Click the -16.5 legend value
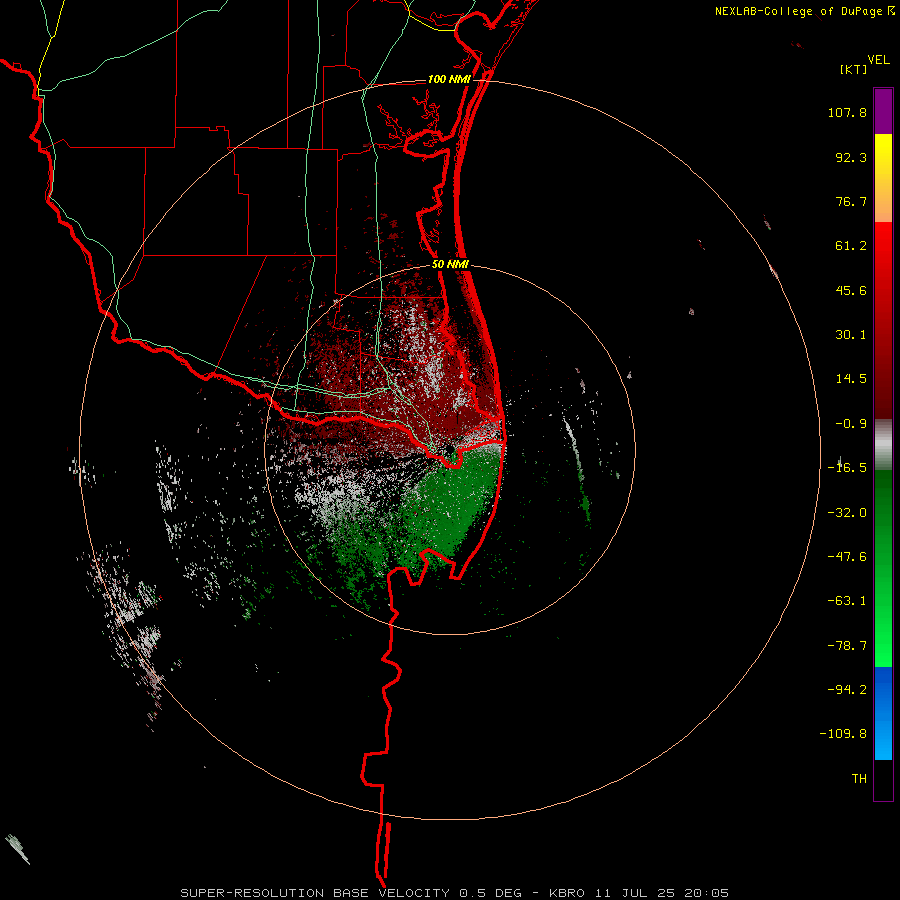 [x=847, y=468]
